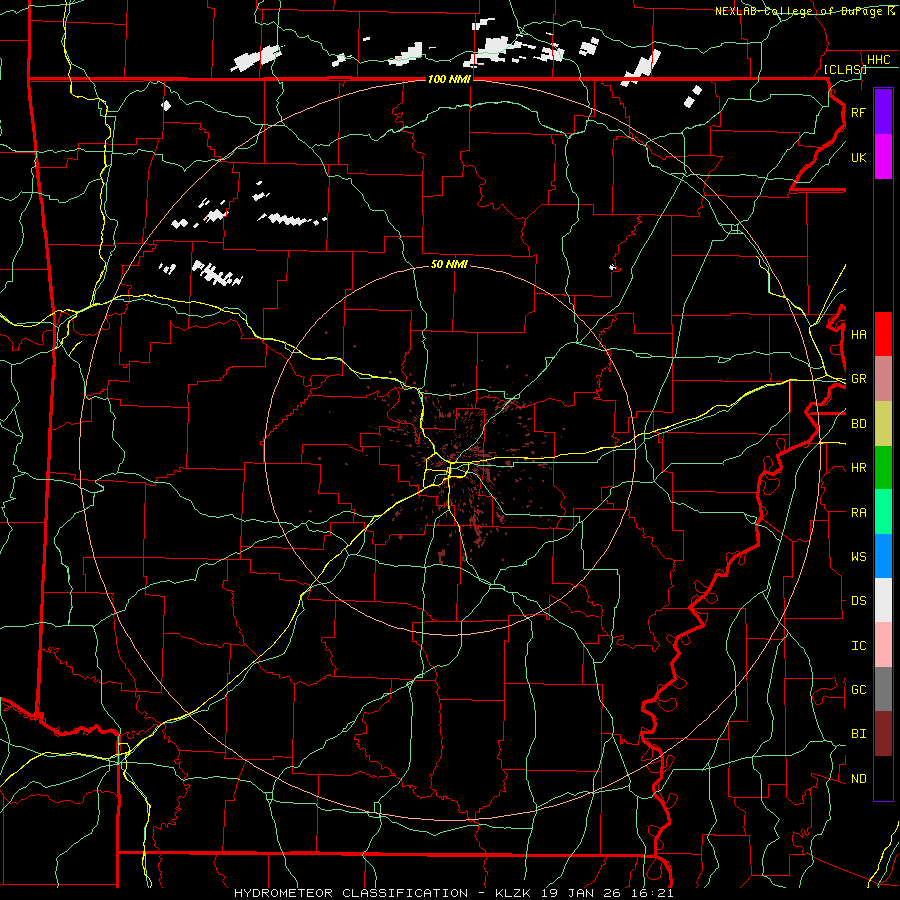Click the 'RF' legend label
This screenshot has width=900, height=900.
[858, 112]
